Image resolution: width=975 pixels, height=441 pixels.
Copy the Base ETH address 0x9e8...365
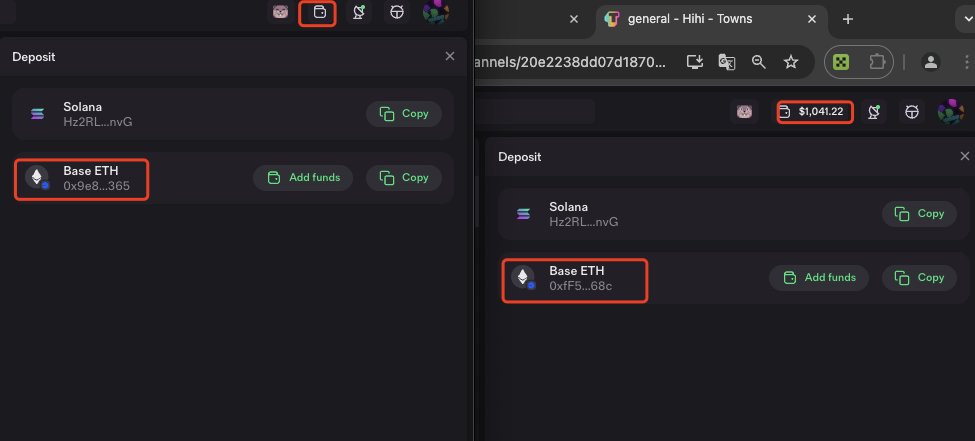click(x=404, y=178)
